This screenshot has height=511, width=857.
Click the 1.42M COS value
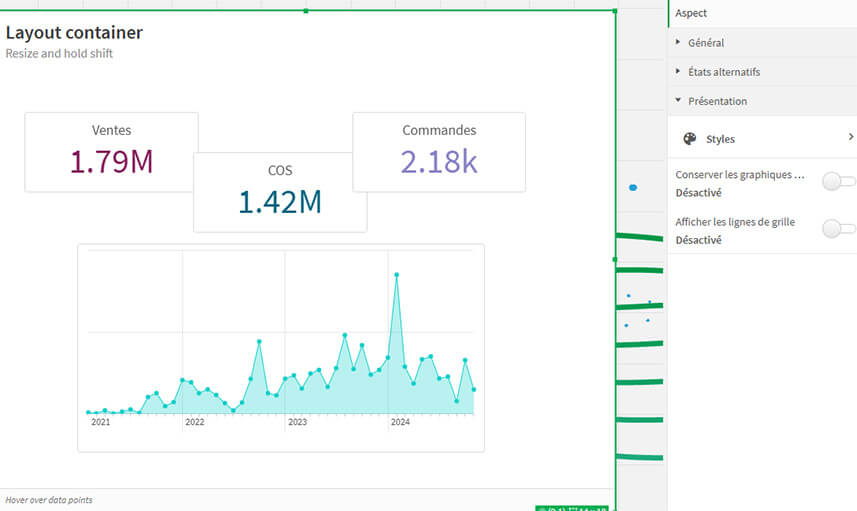pyautogui.click(x=280, y=202)
